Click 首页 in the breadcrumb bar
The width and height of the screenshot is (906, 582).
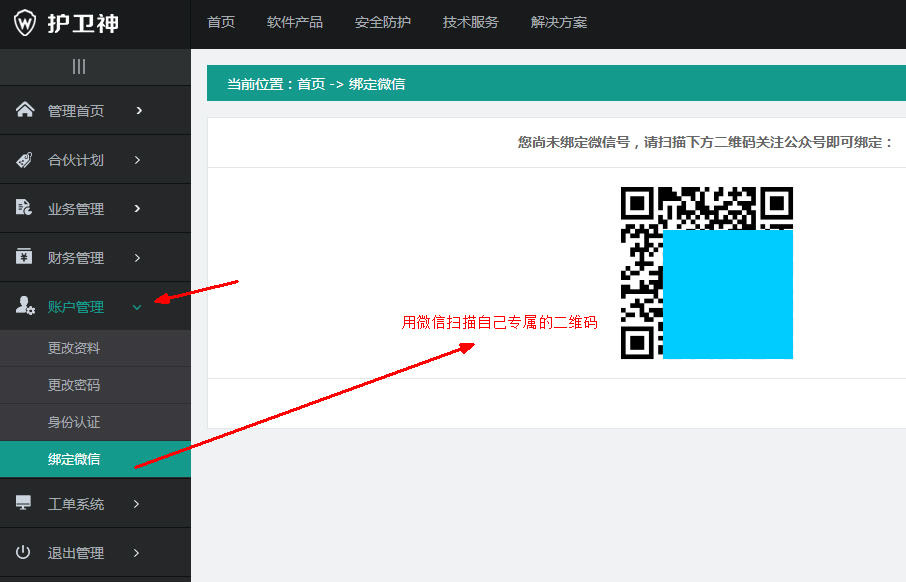[311, 84]
